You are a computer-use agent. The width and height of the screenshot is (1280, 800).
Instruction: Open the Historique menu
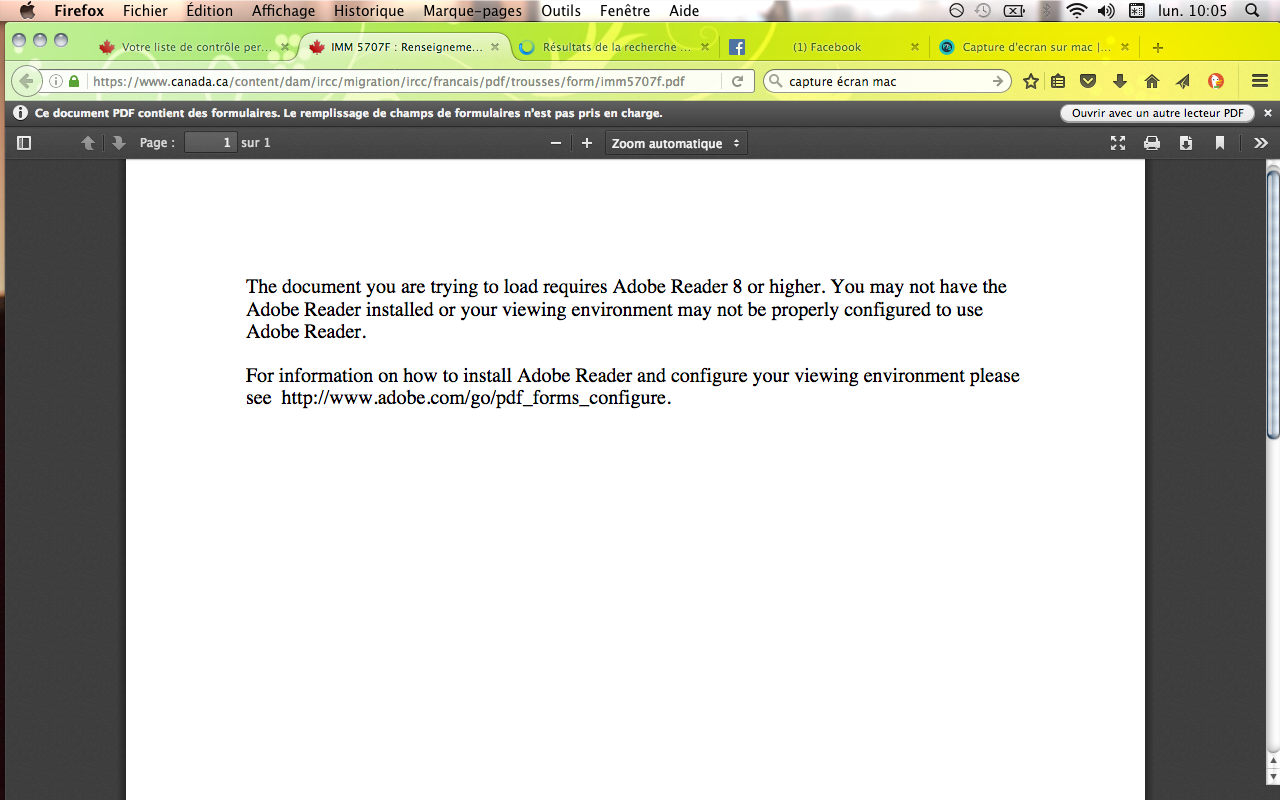(369, 11)
